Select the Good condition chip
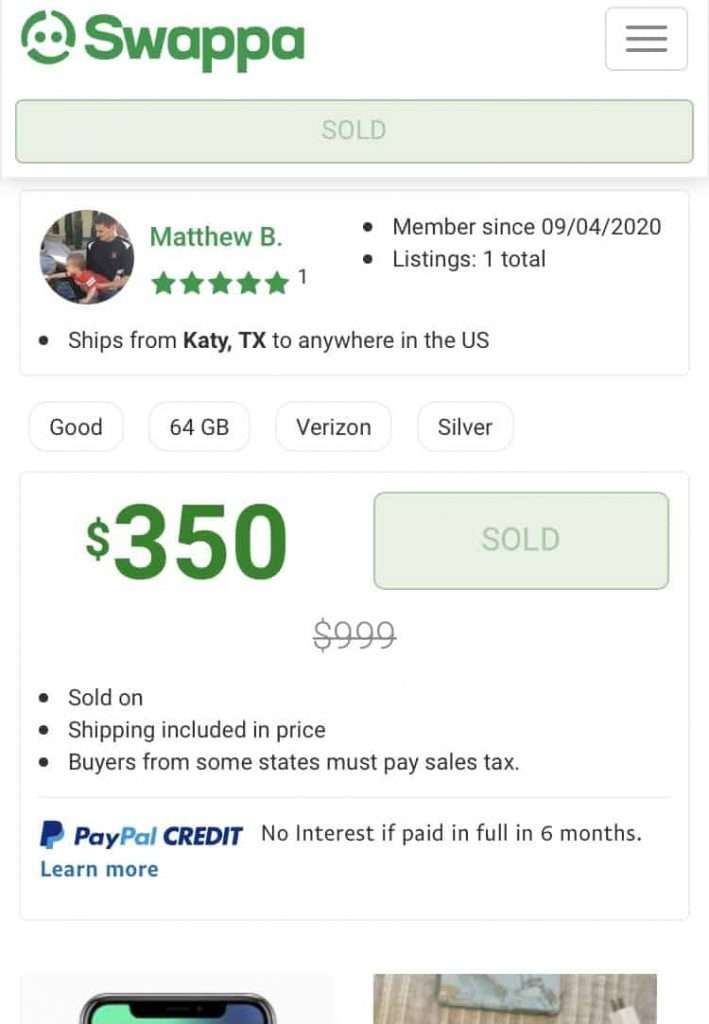 tap(75, 426)
